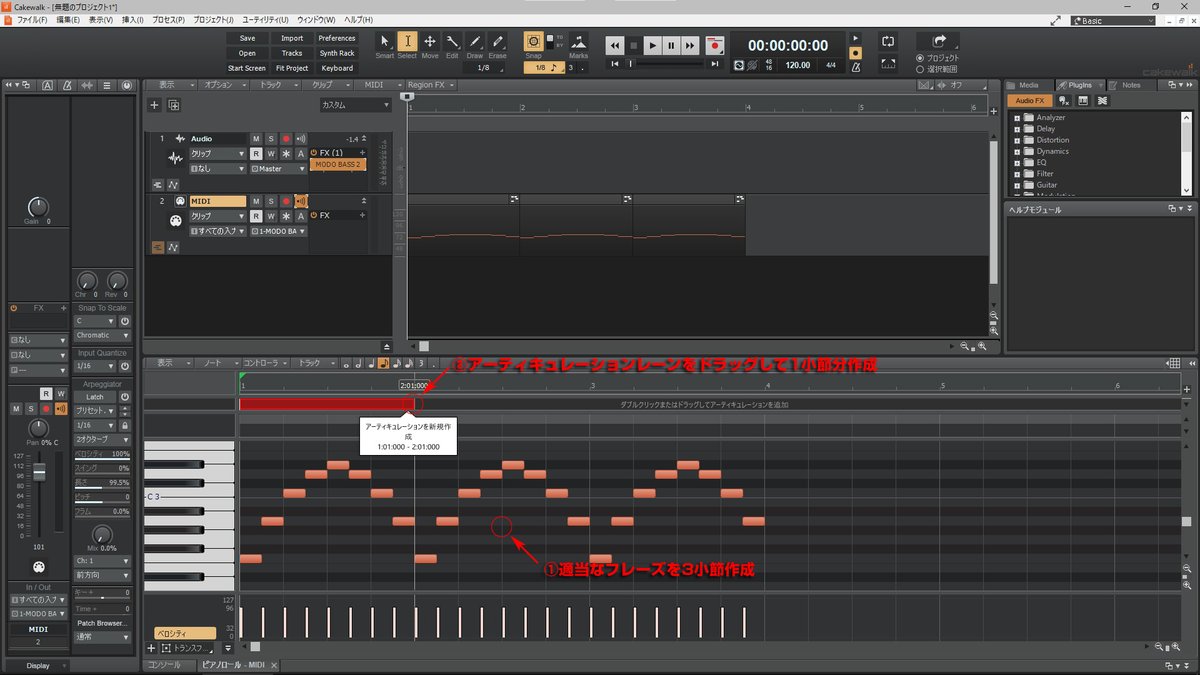Open the Snap To Scale root C dropdown
This screenshot has height=675, width=1200.
pyautogui.click(x=94, y=321)
